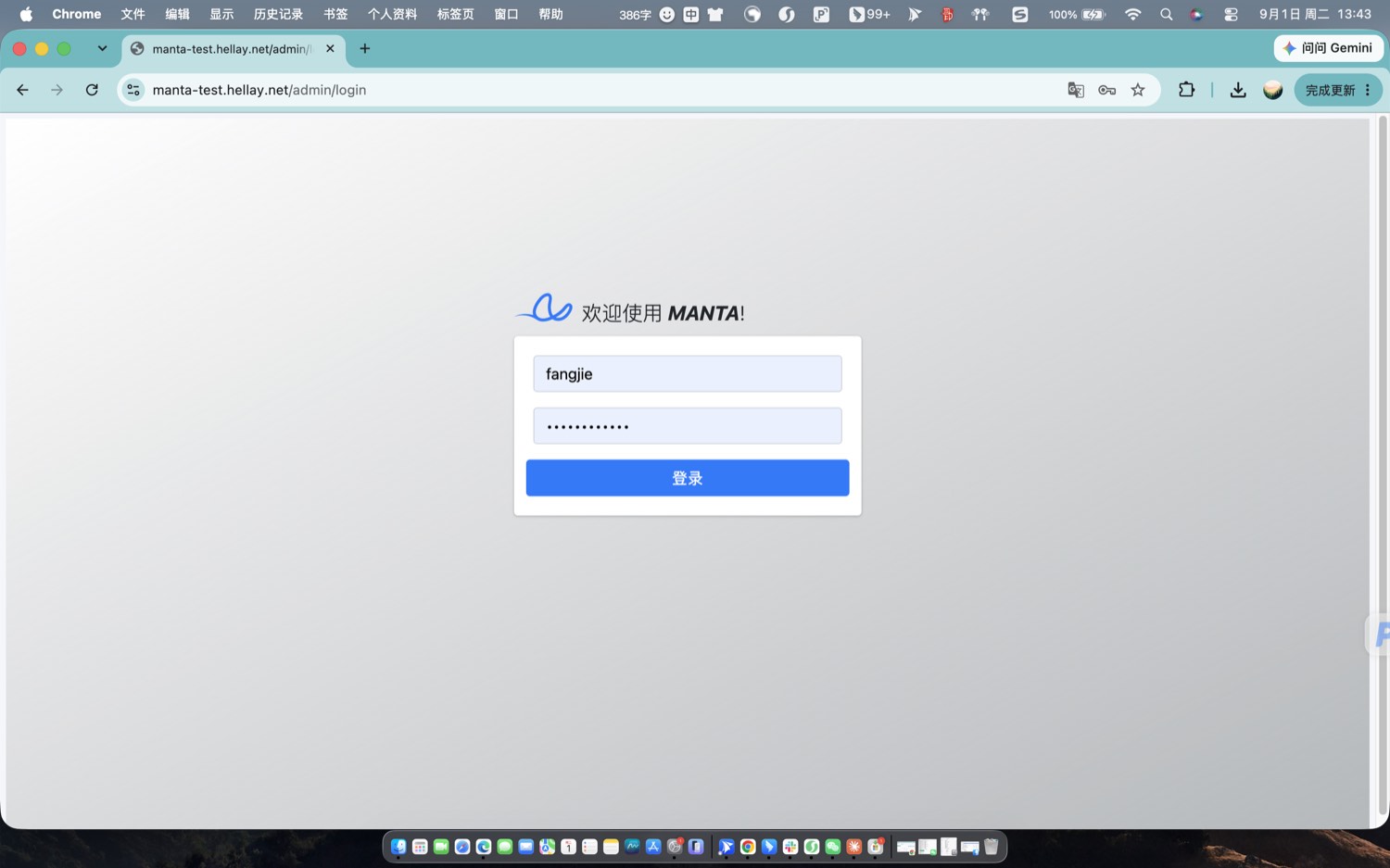
Task: Open macOS Control Center toggles icon
Action: point(1231,14)
